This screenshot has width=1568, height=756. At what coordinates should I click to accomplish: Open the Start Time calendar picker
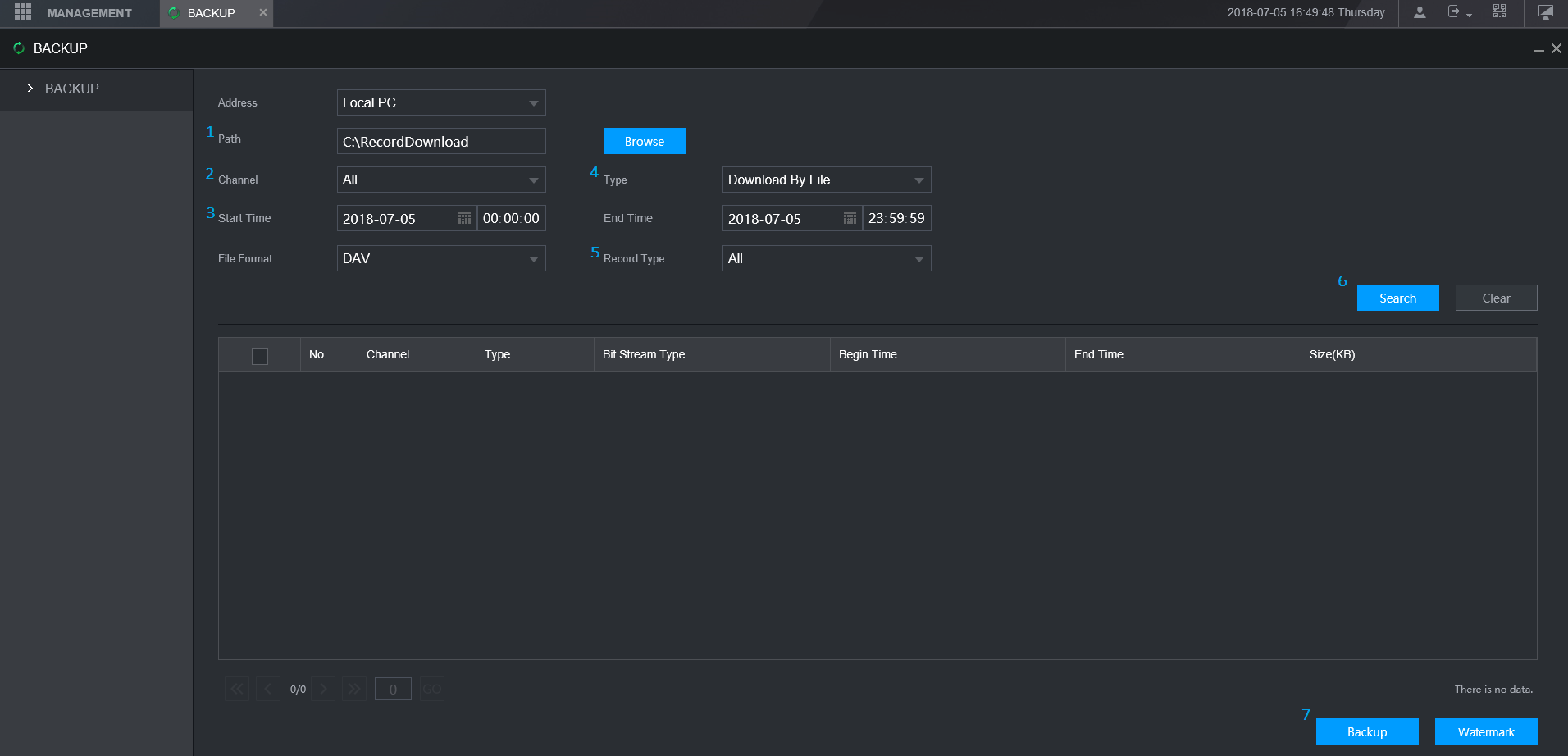(x=464, y=219)
